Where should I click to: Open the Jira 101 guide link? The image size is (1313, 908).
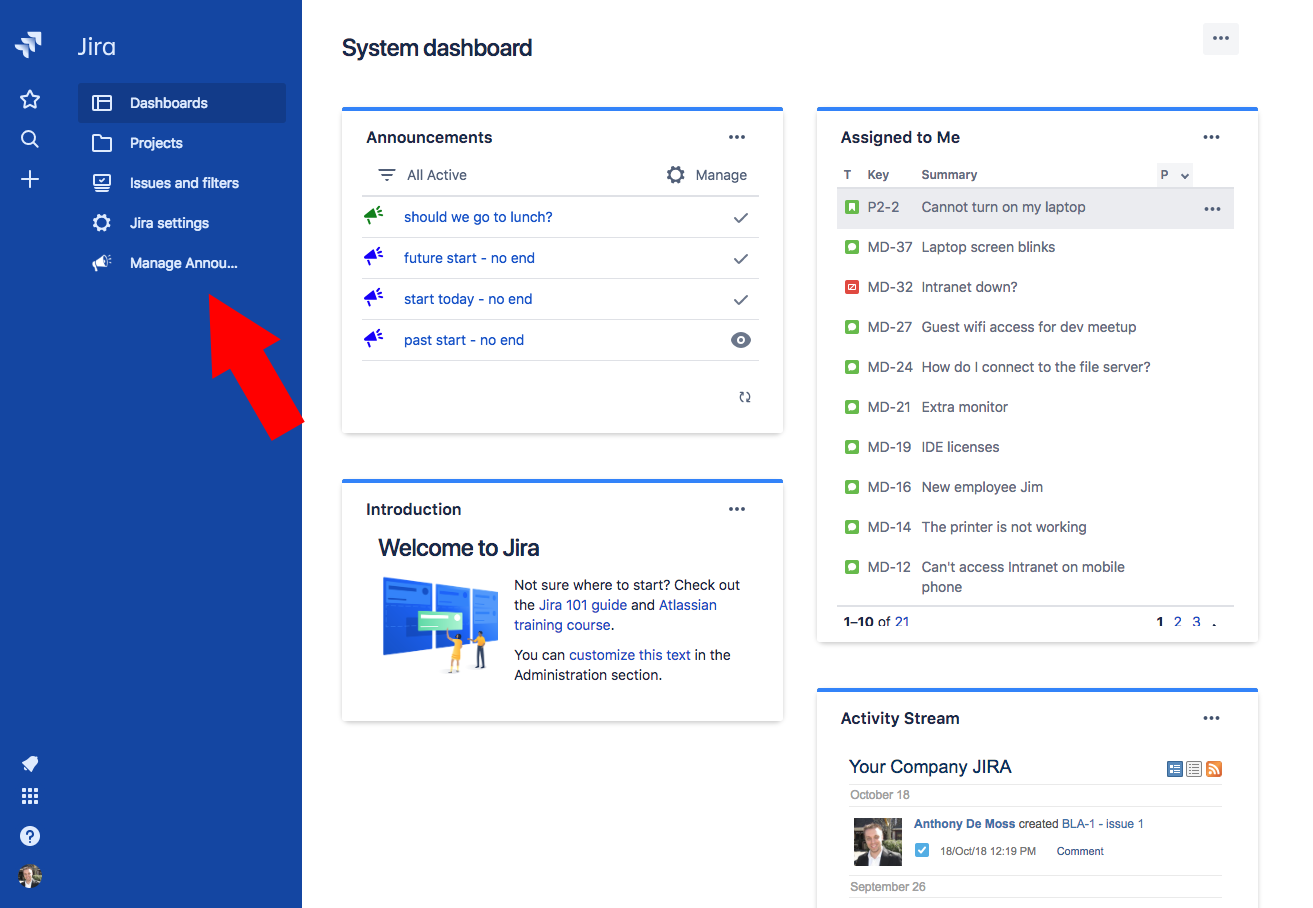pyautogui.click(x=583, y=605)
